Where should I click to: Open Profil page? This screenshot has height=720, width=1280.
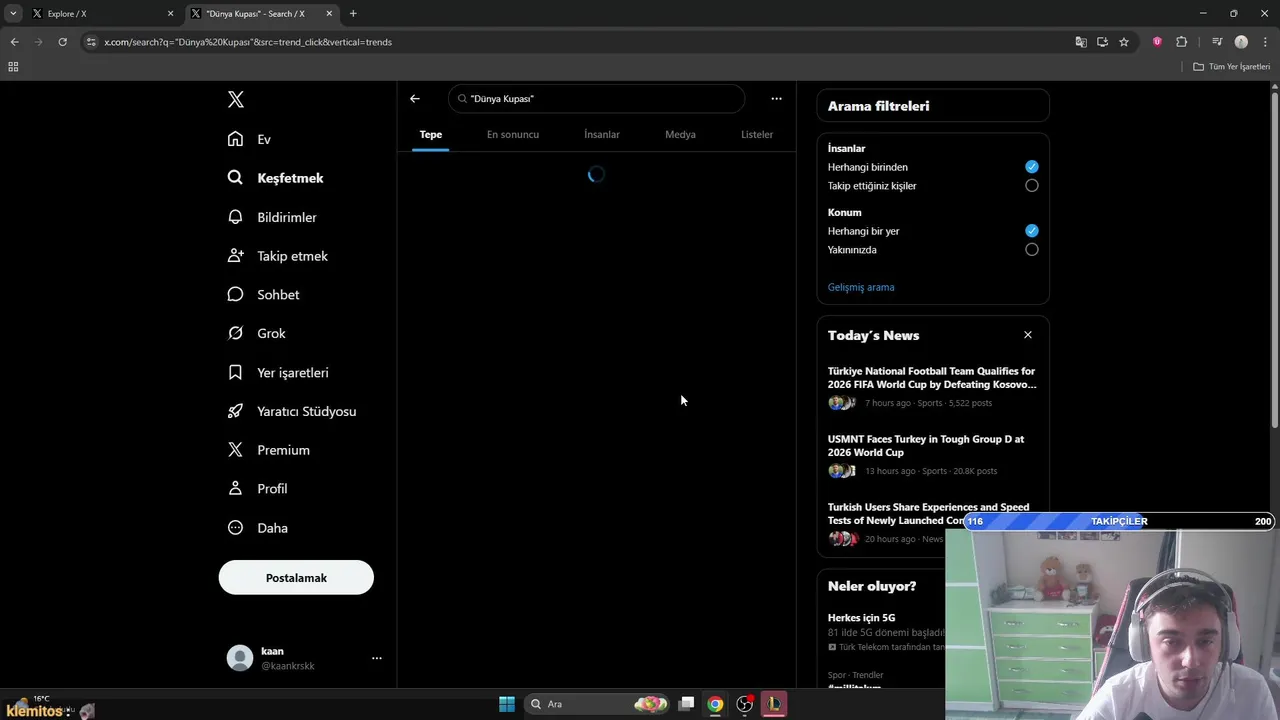tap(258, 489)
